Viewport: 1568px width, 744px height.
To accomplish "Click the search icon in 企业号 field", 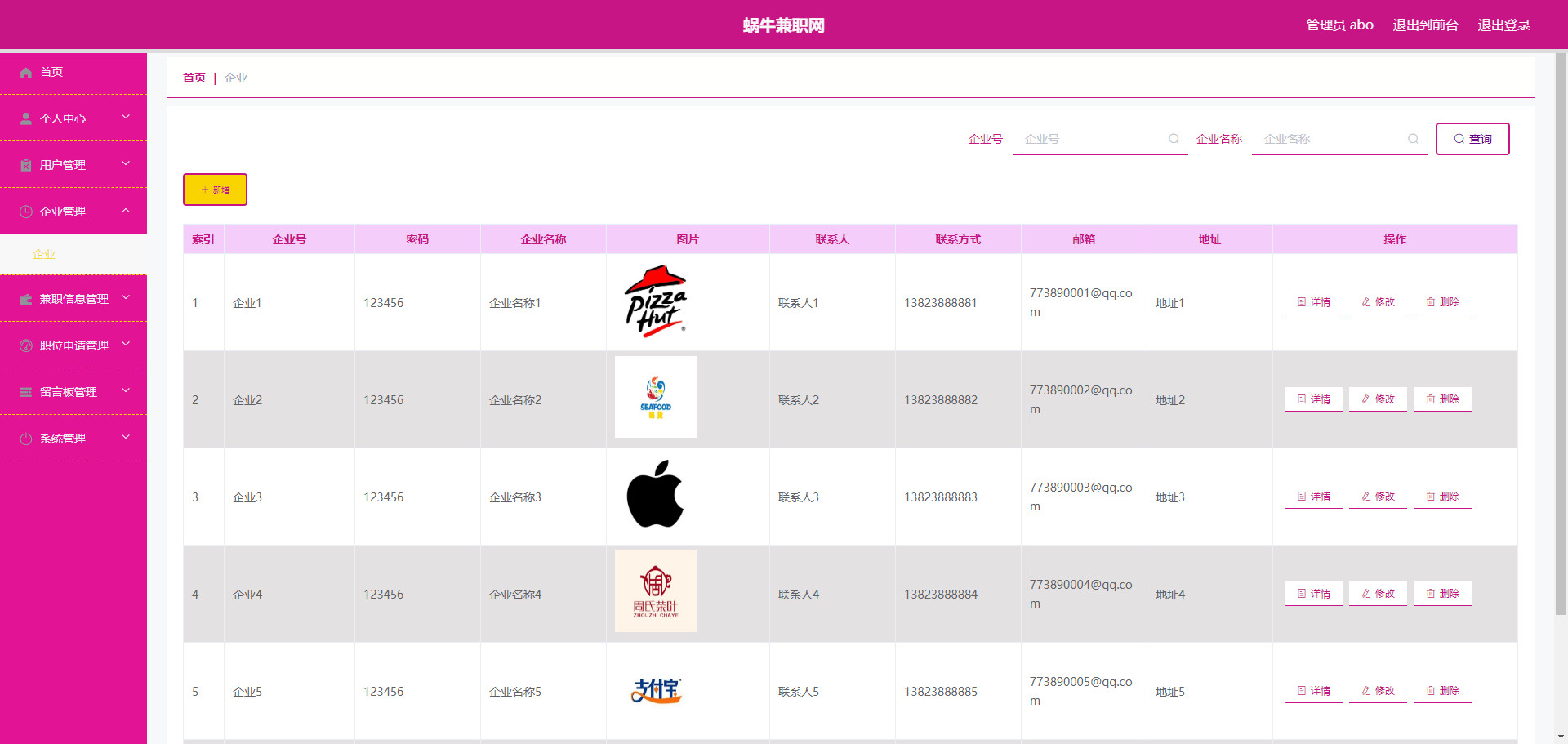I will (x=1174, y=139).
